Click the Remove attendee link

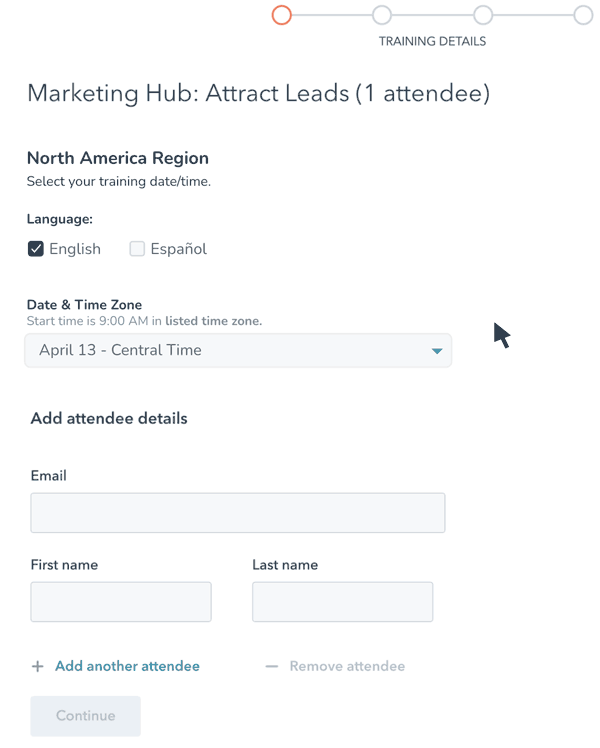[347, 666]
